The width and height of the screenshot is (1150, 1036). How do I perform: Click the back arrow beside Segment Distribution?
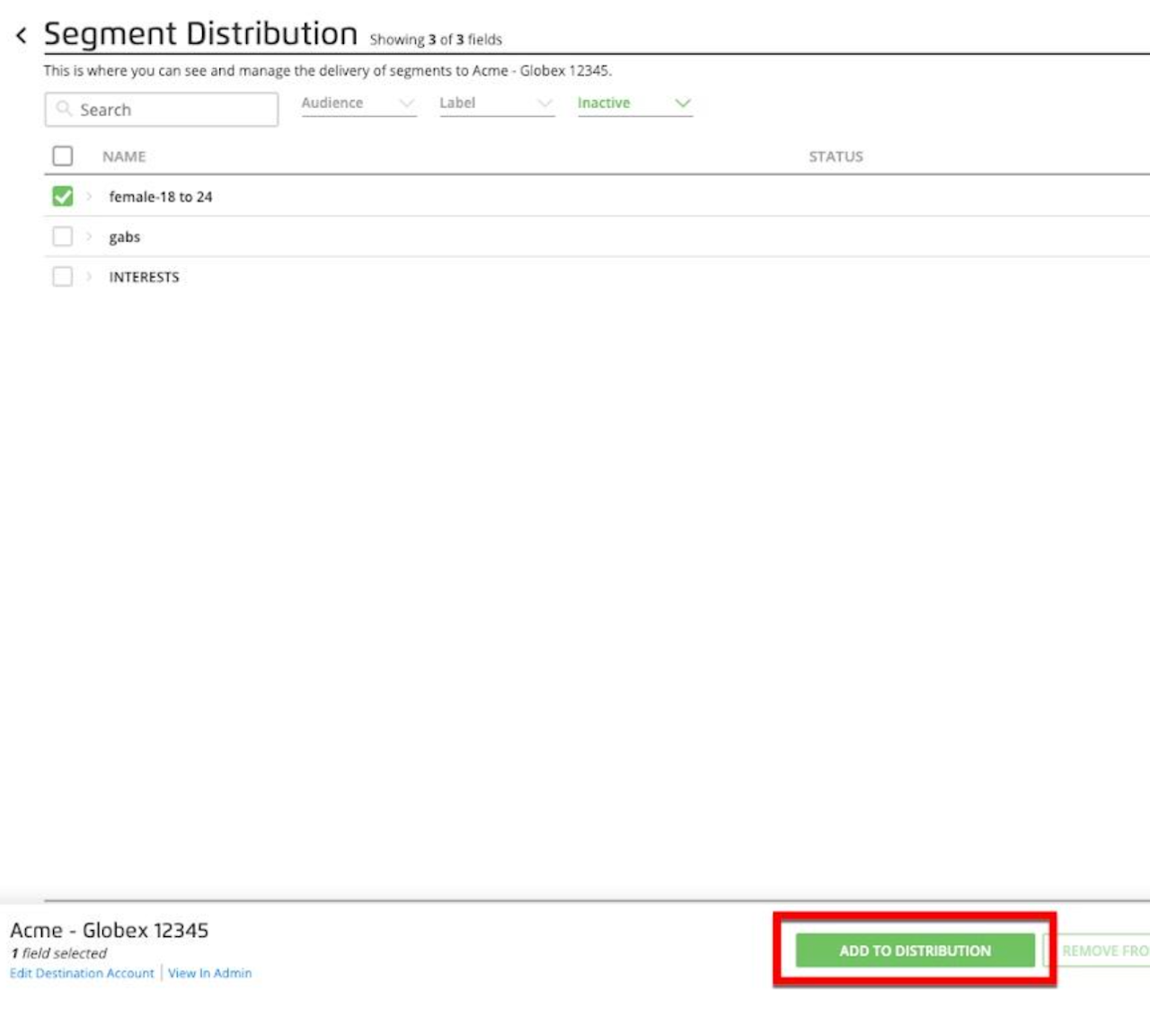[x=21, y=36]
